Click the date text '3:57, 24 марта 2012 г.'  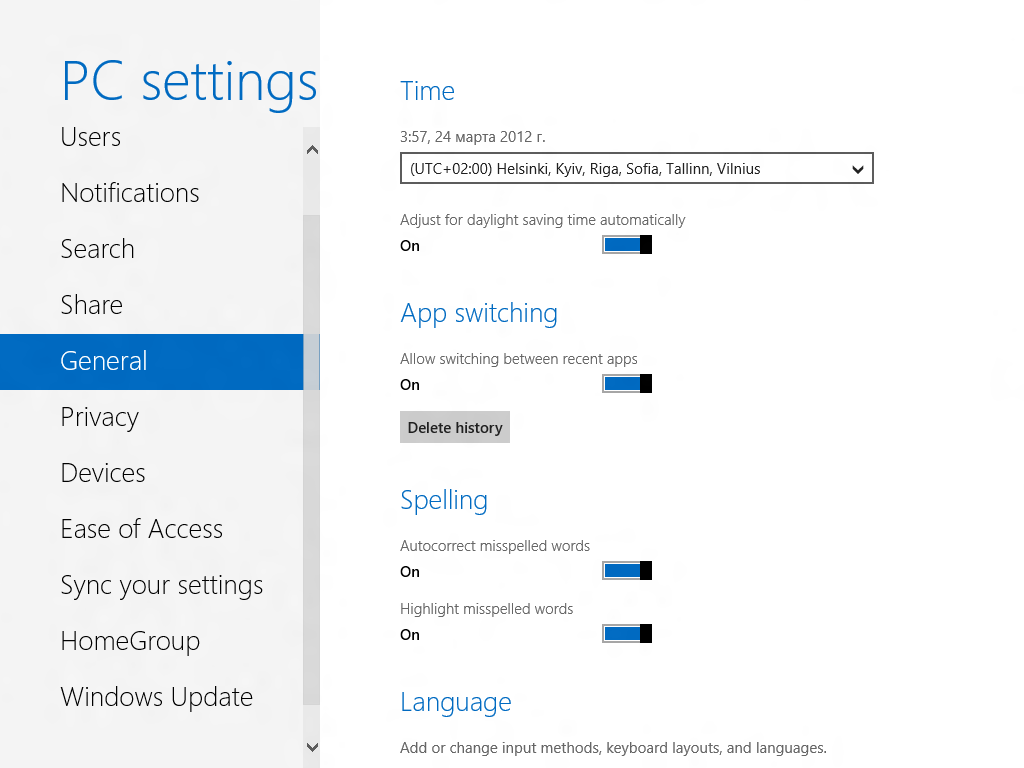(x=473, y=137)
